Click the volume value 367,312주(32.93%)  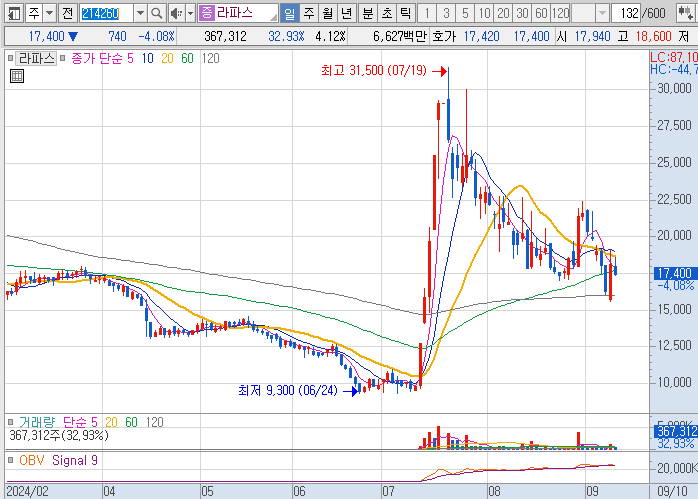59,435
